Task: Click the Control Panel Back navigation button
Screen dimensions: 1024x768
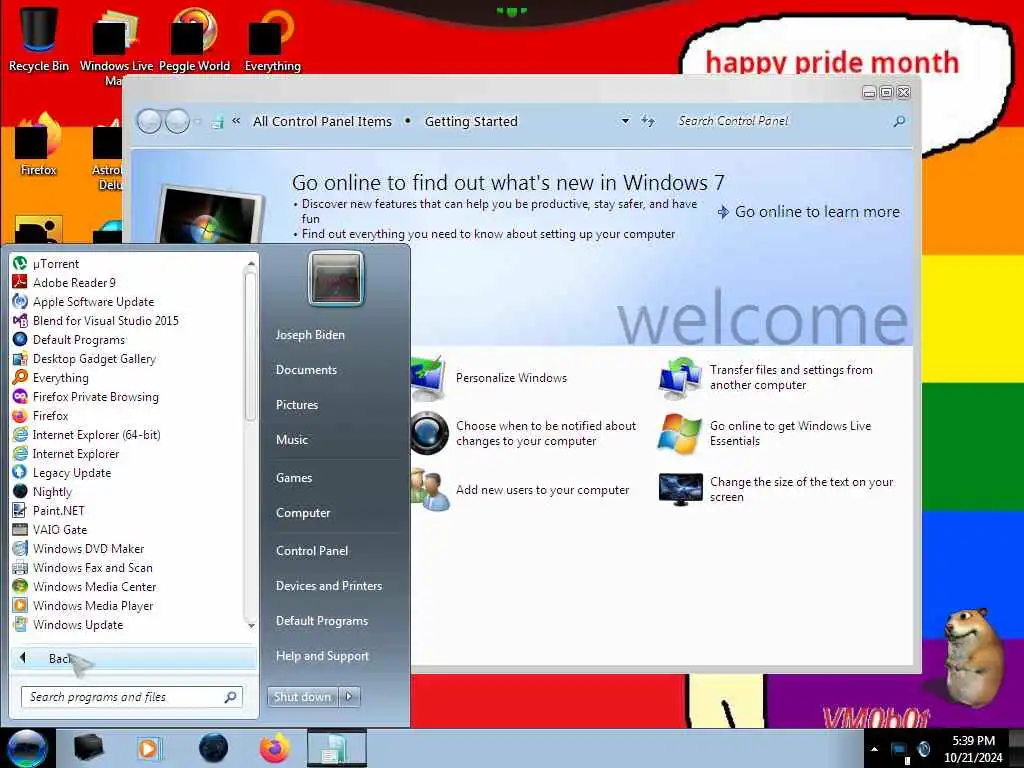Action: 150,121
